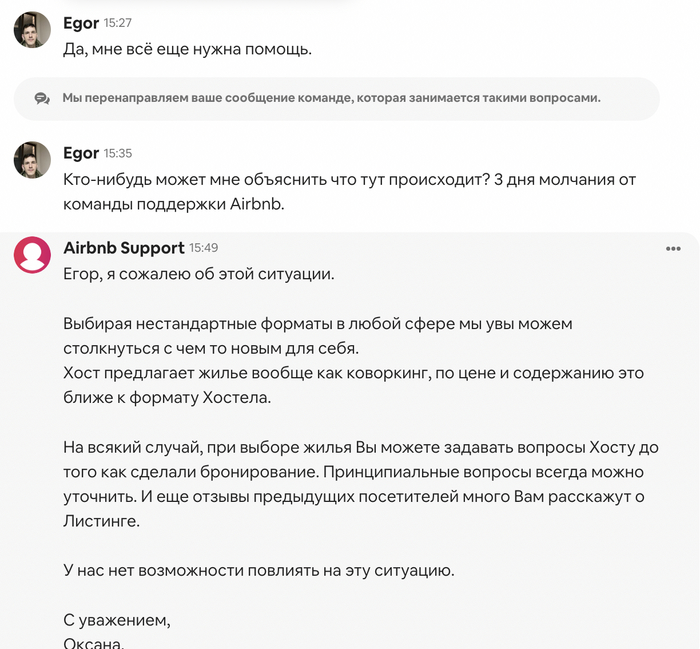Image resolution: width=700 pixels, height=649 pixels.
Task: Click the chat bubble icon in the redirect notice
Action: (x=42, y=98)
